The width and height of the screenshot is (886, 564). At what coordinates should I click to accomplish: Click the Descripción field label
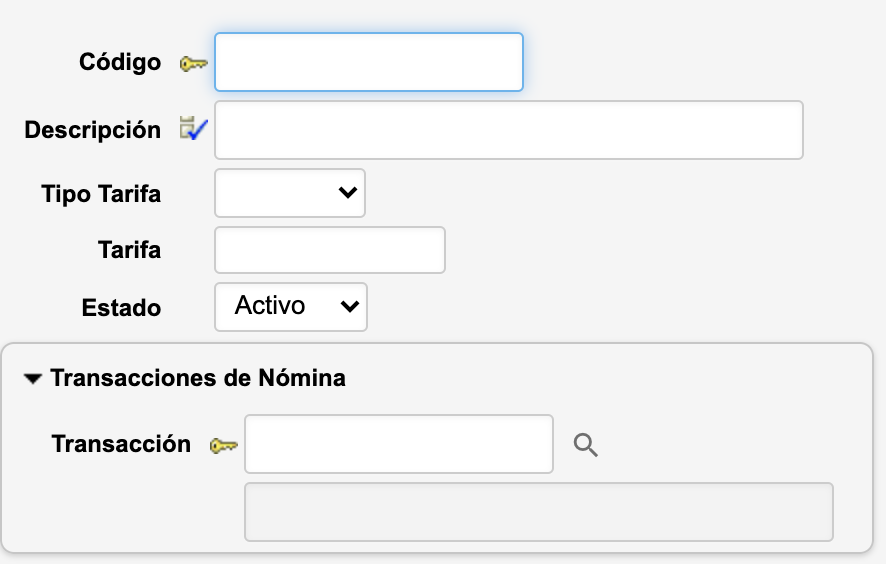pyautogui.click(x=92, y=130)
